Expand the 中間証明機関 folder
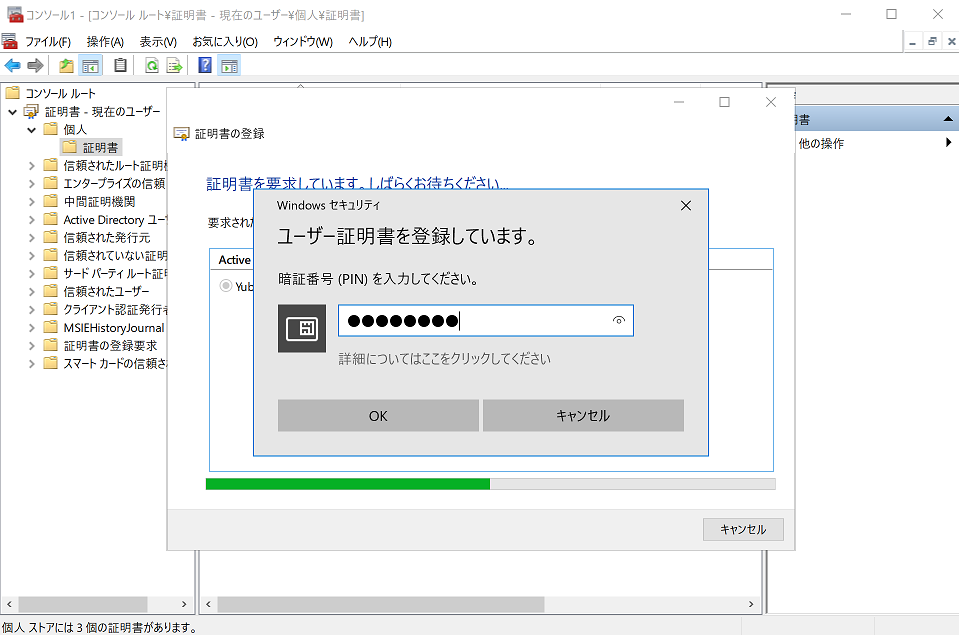The image size is (959, 635). coord(31,202)
